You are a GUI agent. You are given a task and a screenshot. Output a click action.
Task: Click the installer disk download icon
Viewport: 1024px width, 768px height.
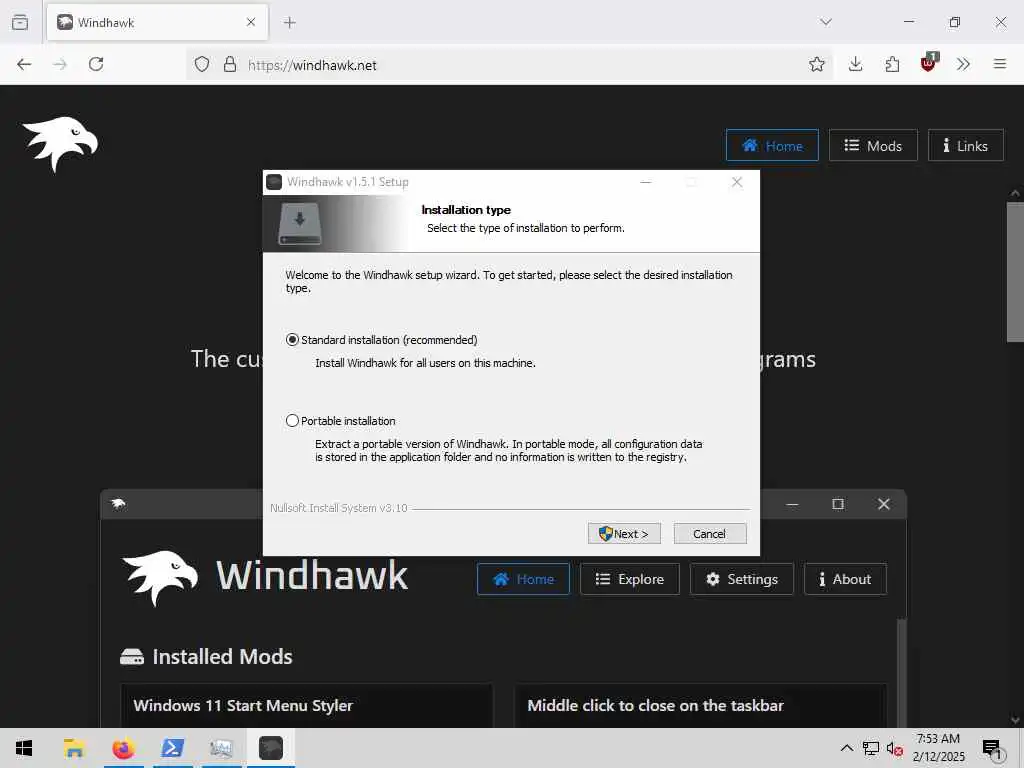click(x=300, y=223)
